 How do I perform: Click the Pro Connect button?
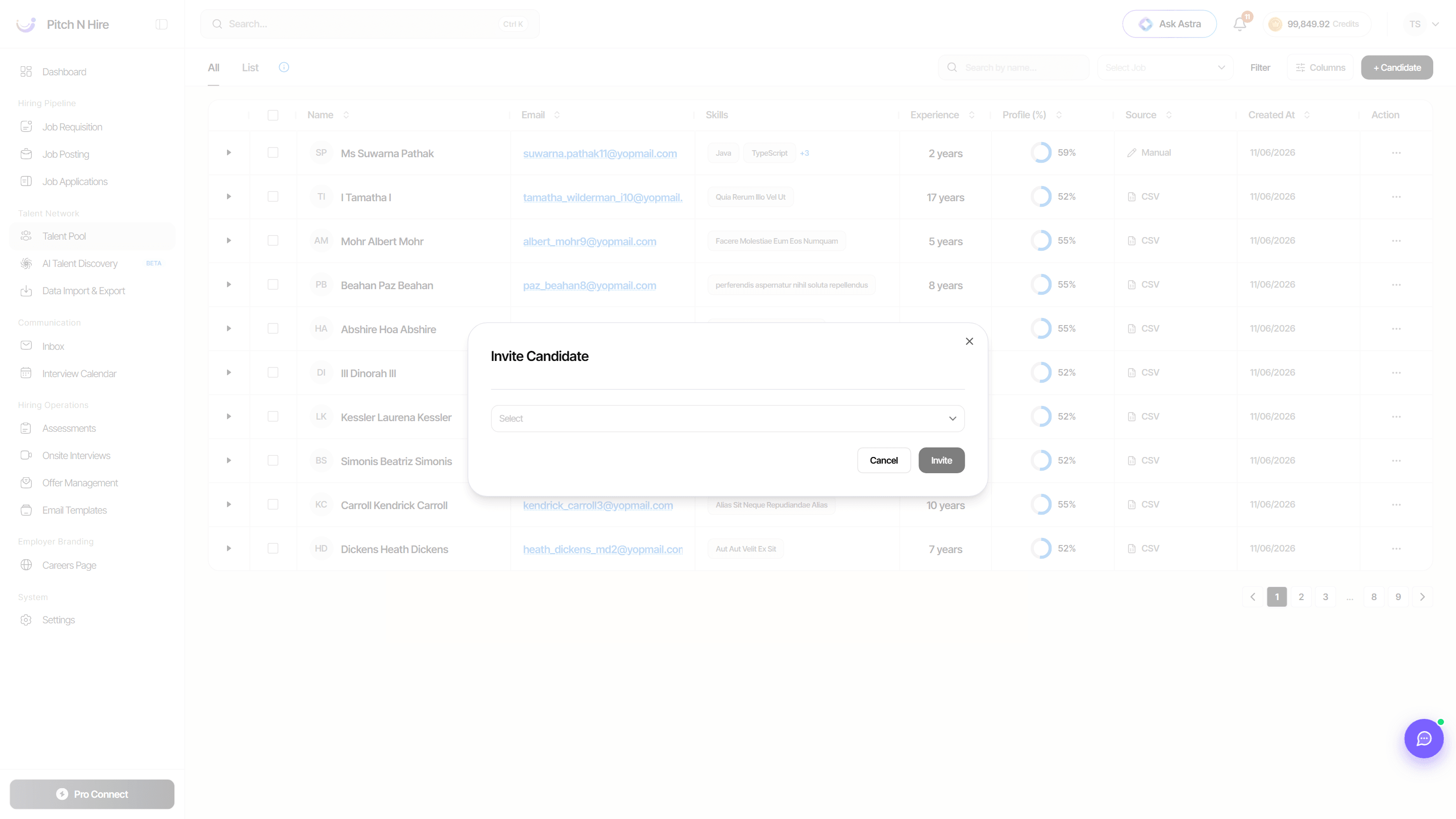(x=92, y=794)
